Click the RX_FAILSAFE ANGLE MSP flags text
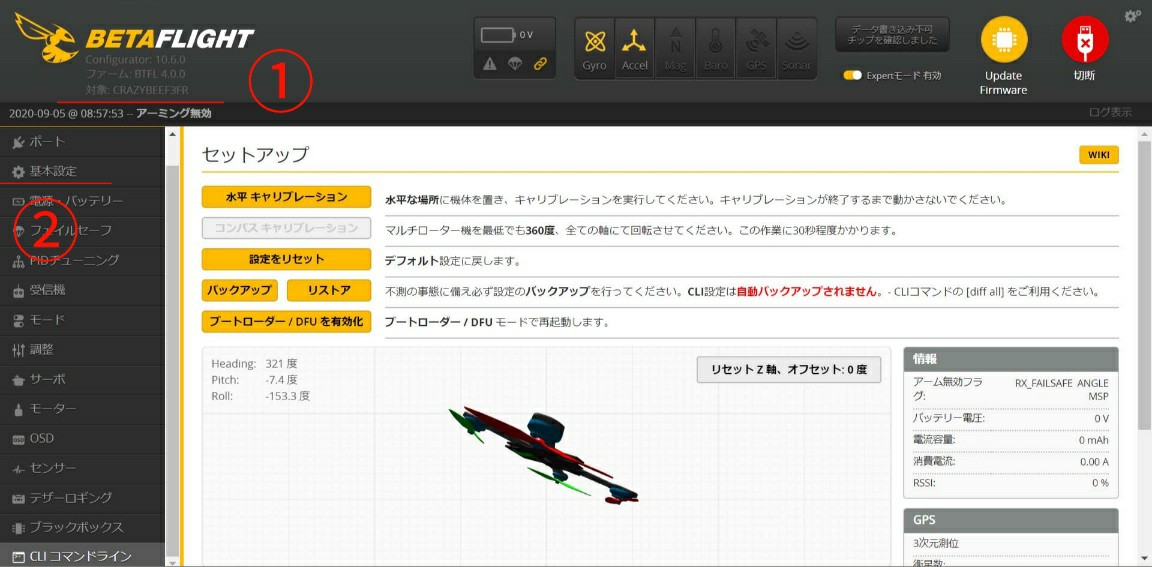Screen dimensions: 1152x567 (1062, 389)
